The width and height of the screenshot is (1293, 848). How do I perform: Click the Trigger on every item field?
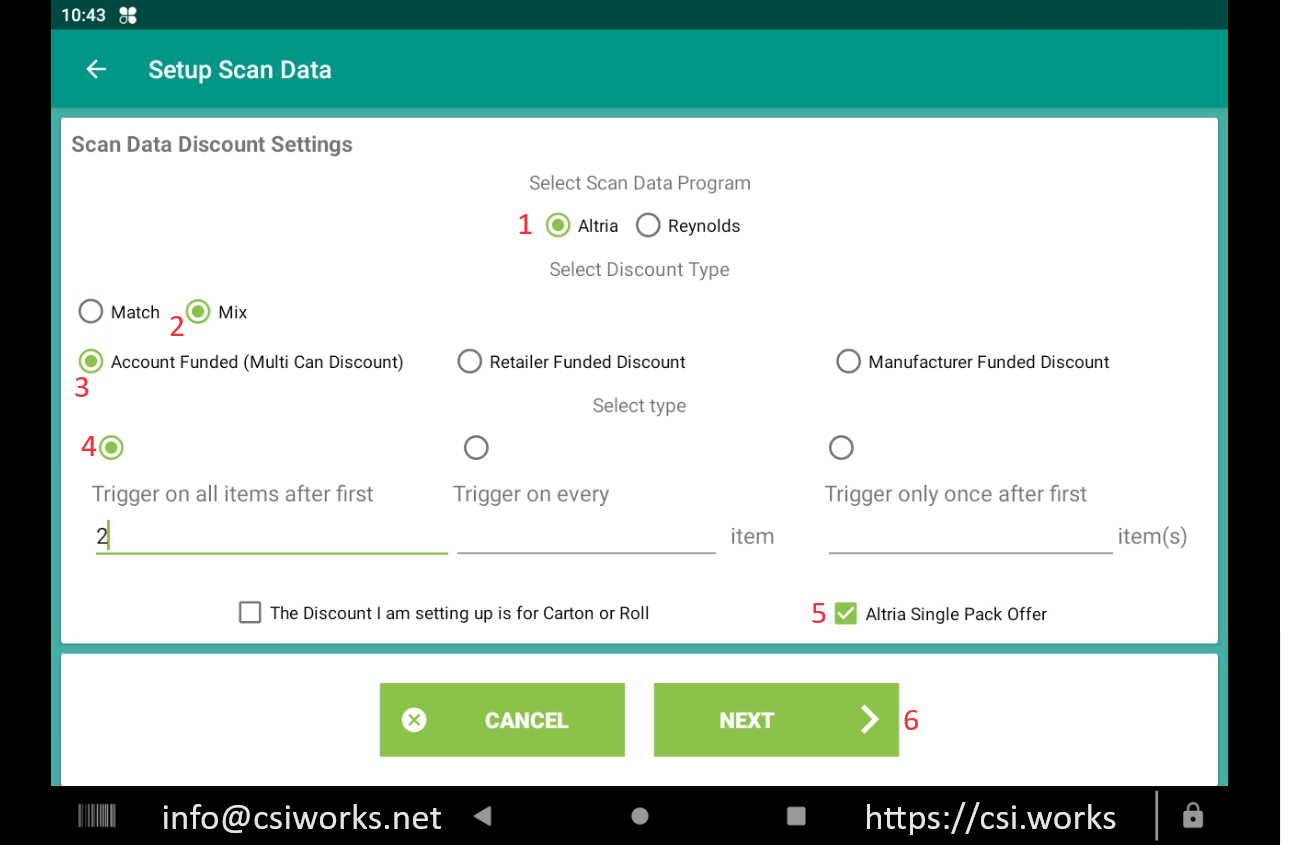click(x=586, y=536)
